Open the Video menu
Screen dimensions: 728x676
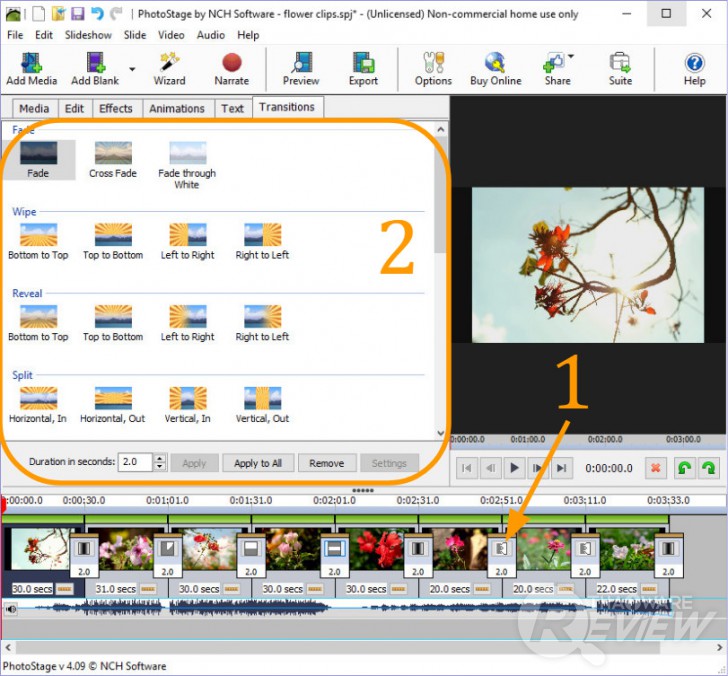click(171, 35)
